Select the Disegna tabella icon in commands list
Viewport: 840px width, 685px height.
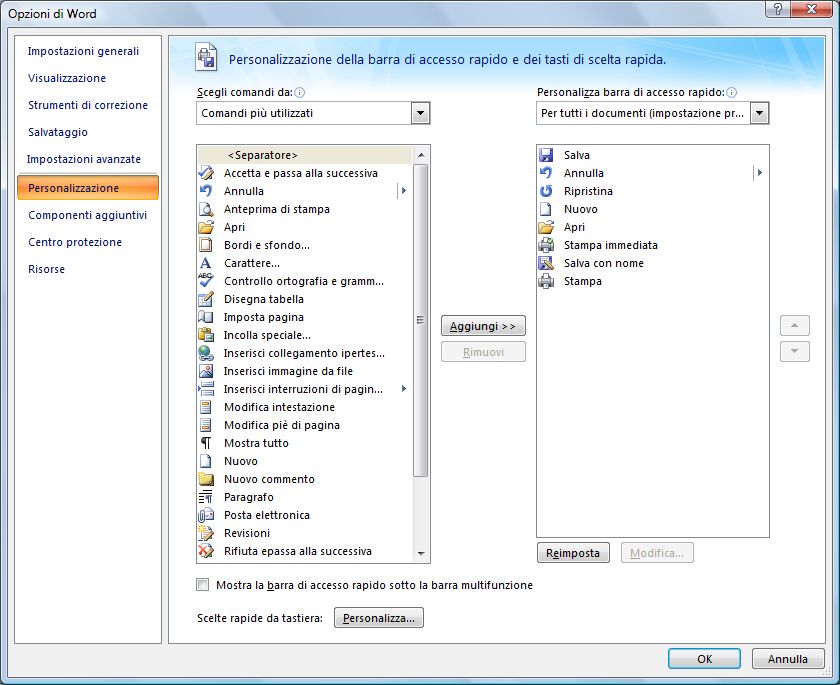(x=206, y=299)
